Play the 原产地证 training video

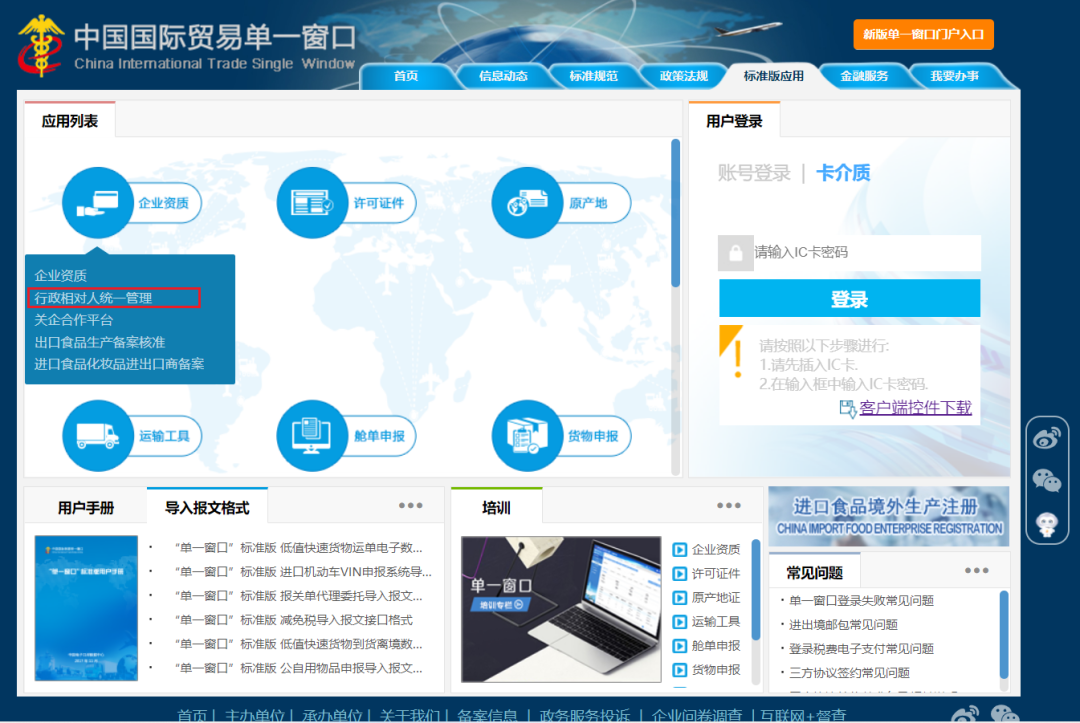680,598
